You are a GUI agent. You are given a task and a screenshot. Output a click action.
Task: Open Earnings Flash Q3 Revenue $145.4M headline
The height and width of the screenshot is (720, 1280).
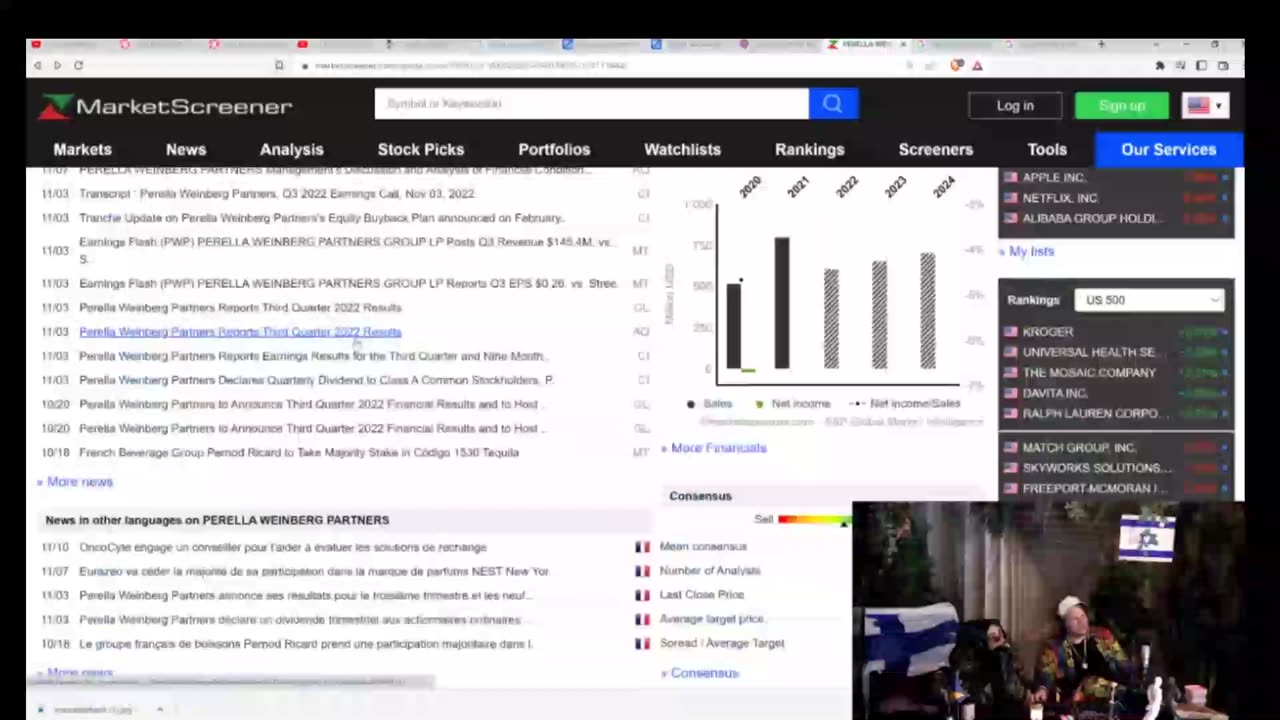(346, 250)
